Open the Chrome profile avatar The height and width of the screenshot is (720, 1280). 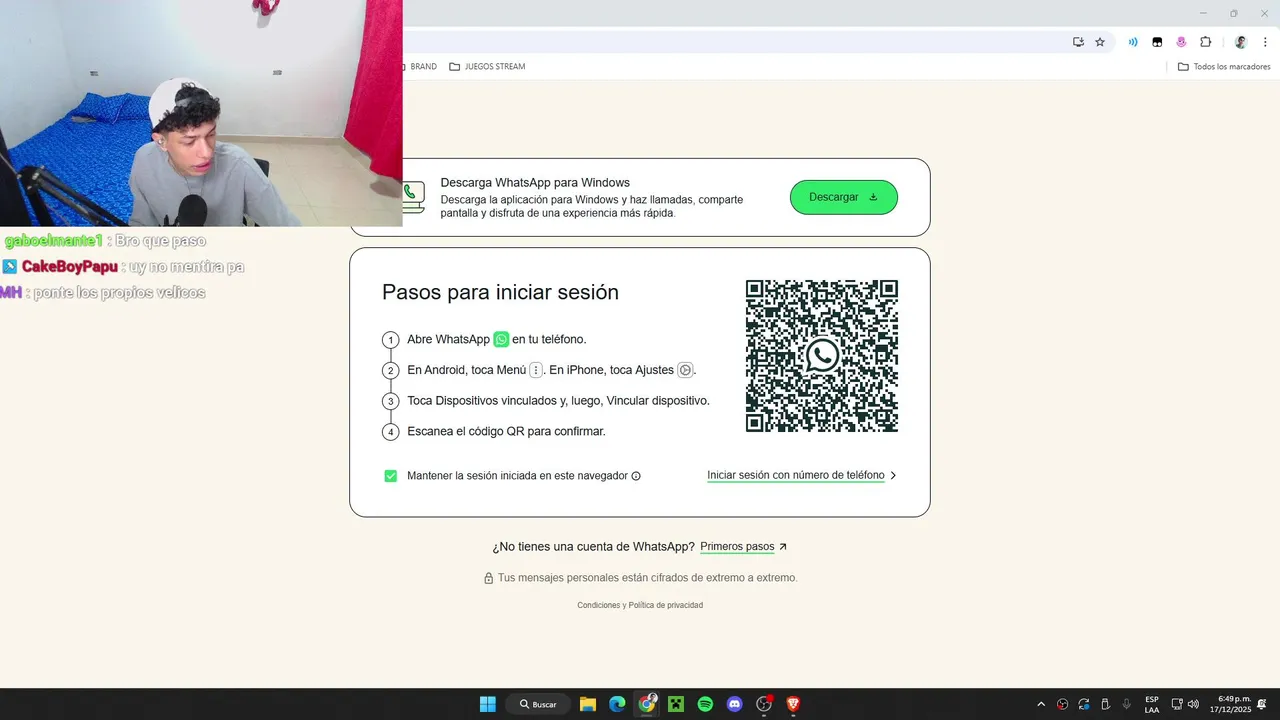click(x=1241, y=42)
